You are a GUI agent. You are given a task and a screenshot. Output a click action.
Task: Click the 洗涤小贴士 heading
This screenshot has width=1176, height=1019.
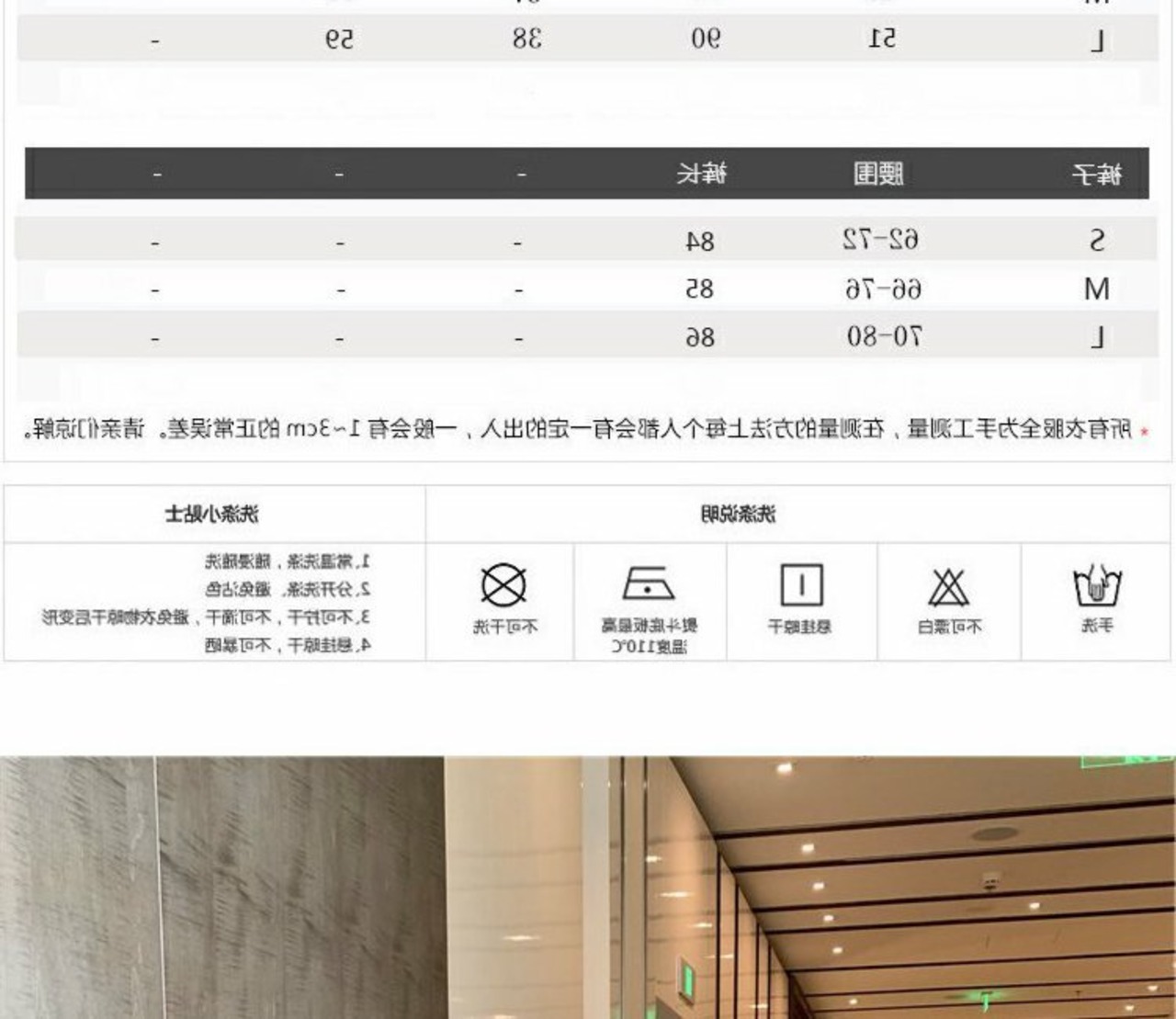click(212, 514)
